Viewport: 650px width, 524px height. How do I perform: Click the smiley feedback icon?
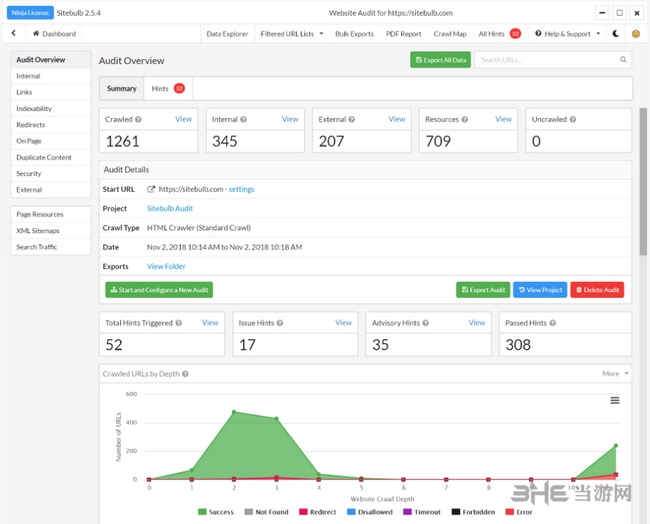[635, 34]
